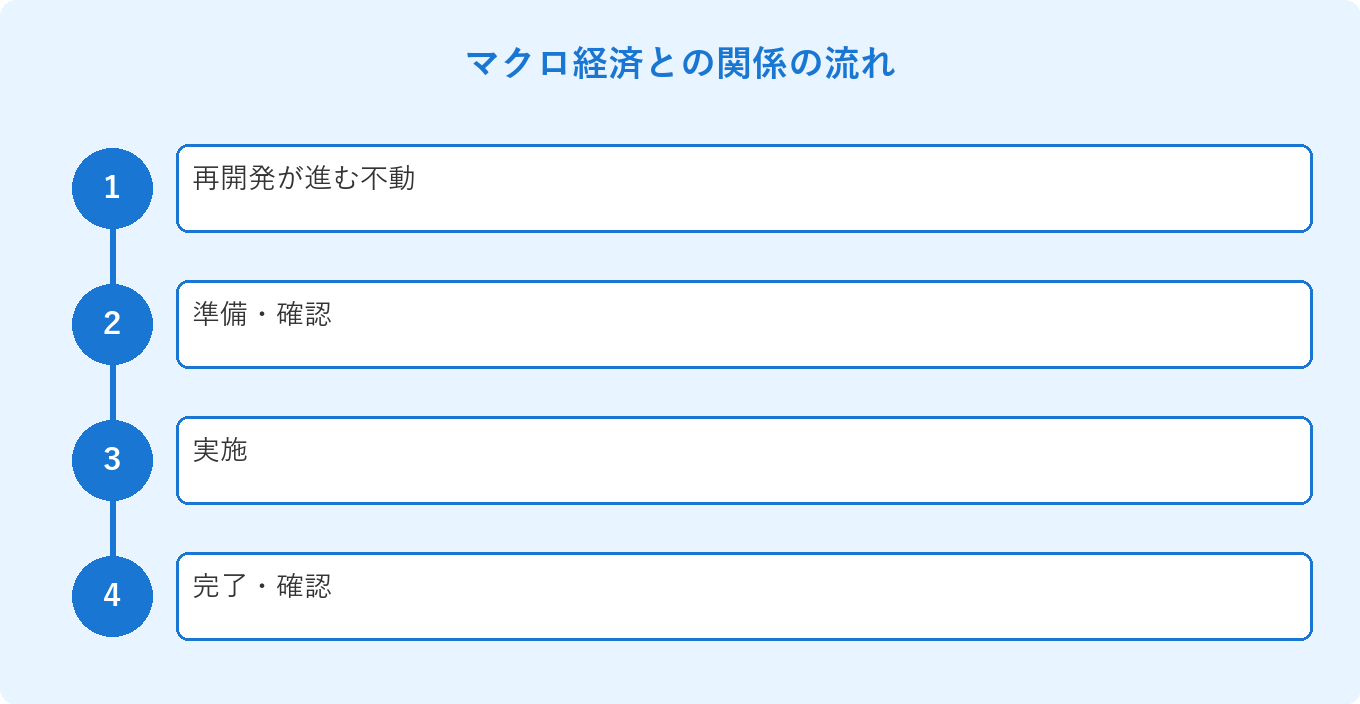Select the step 4 circle marker
The image size is (1360, 704).
(x=112, y=596)
